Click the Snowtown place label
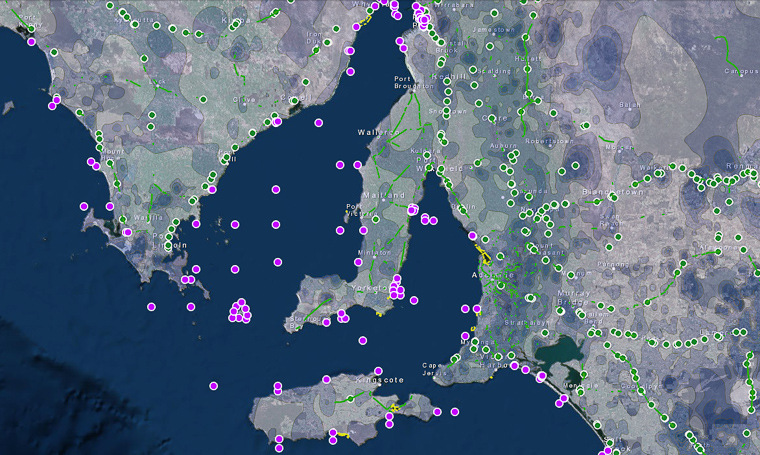The height and width of the screenshot is (455, 760). pos(448,111)
